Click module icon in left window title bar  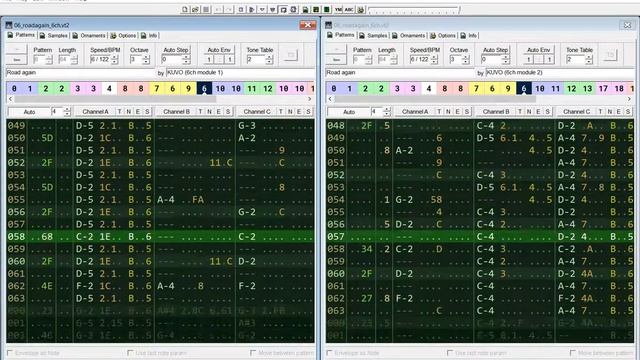9,25
